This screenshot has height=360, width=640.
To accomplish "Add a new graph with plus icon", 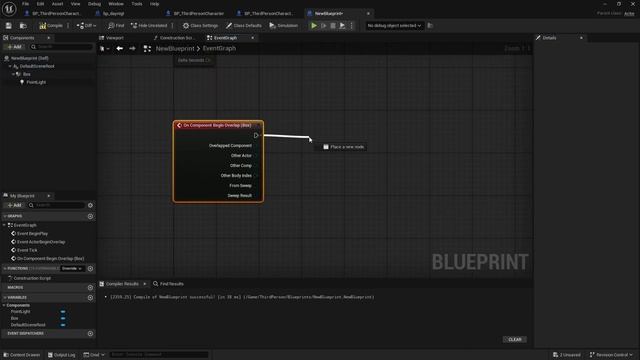I will click(x=91, y=216).
